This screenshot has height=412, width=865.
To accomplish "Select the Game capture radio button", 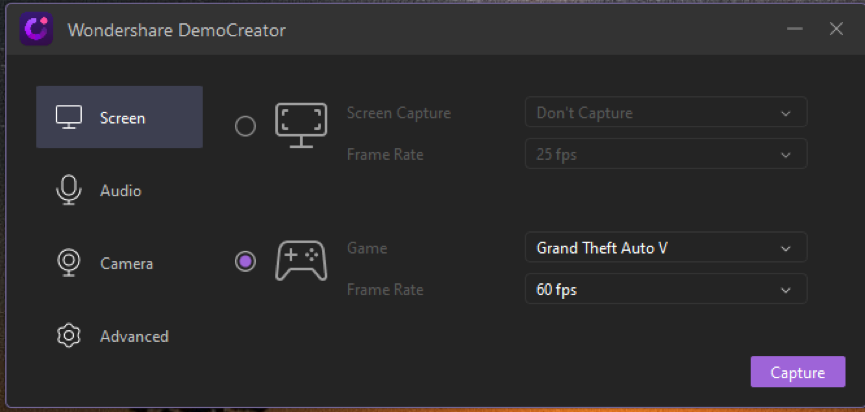I will pos(245,261).
